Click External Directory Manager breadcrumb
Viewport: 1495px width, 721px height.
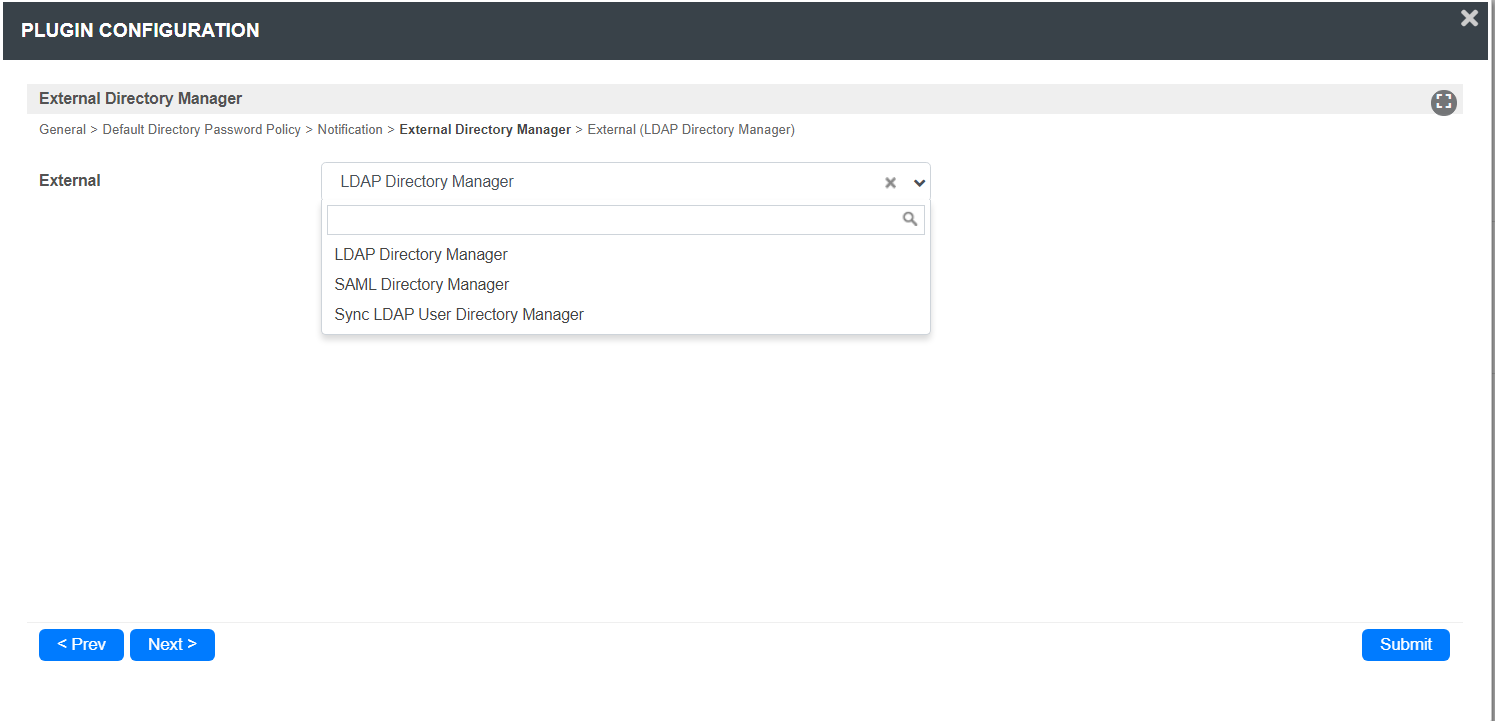click(485, 130)
